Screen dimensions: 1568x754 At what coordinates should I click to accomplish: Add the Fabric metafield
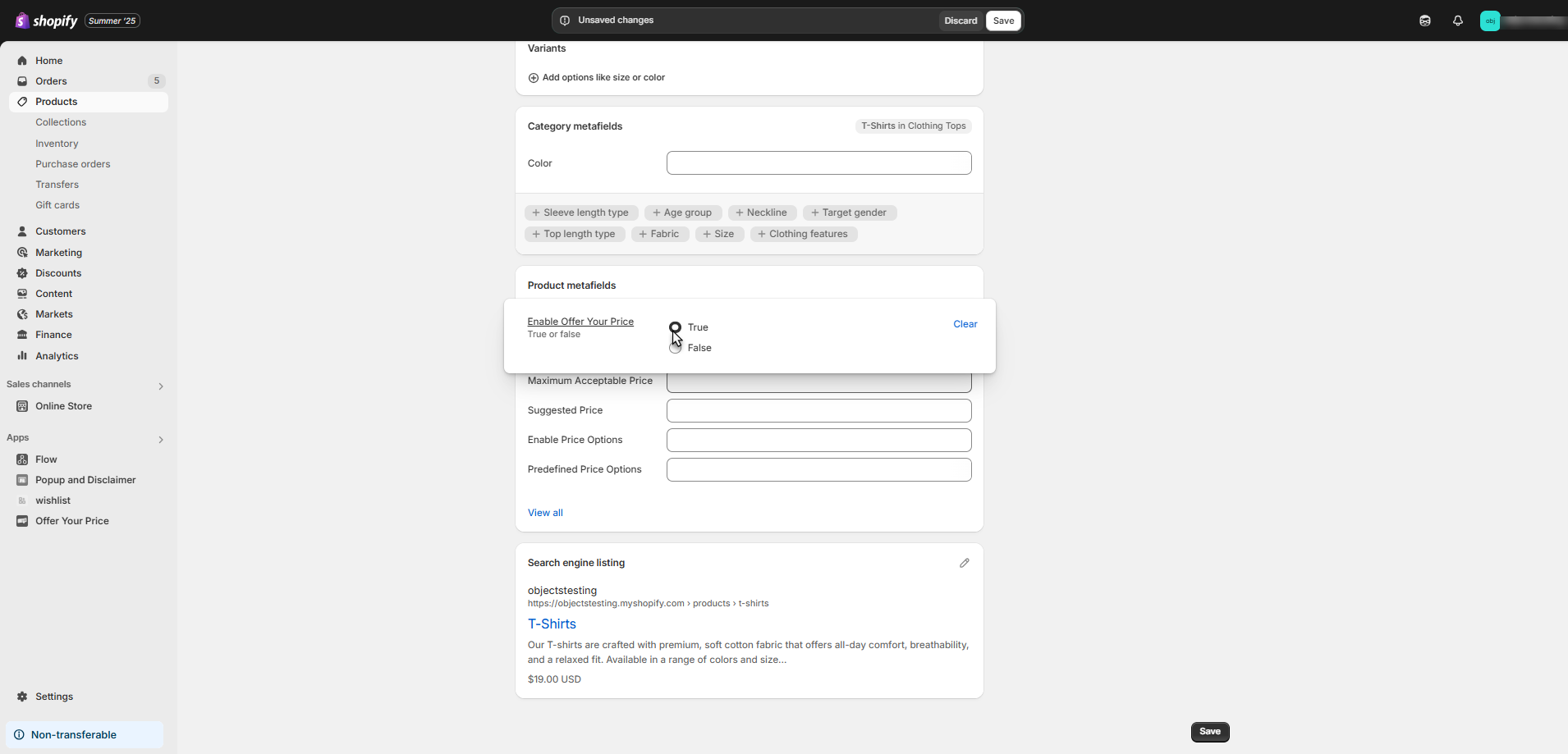click(x=660, y=234)
